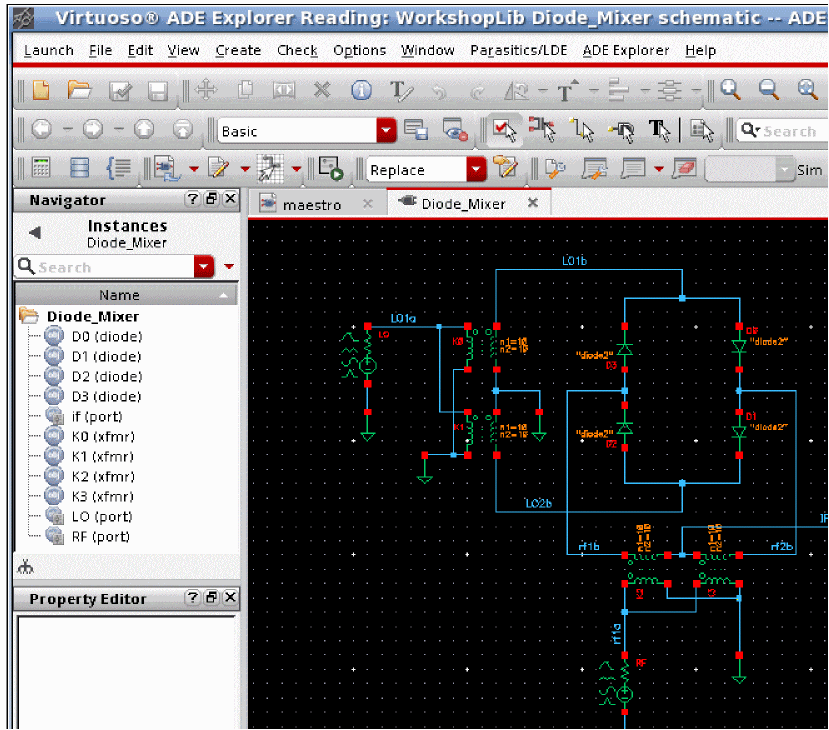Image resolution: width=829 pixels, height=730 pixels.
Task: Click the calculator icon in third toolbar row
Action: [41, 169]
